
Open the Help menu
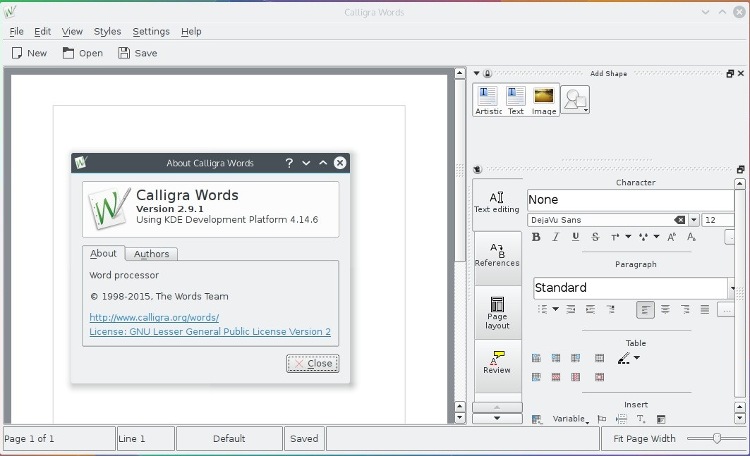coord(191,32)
